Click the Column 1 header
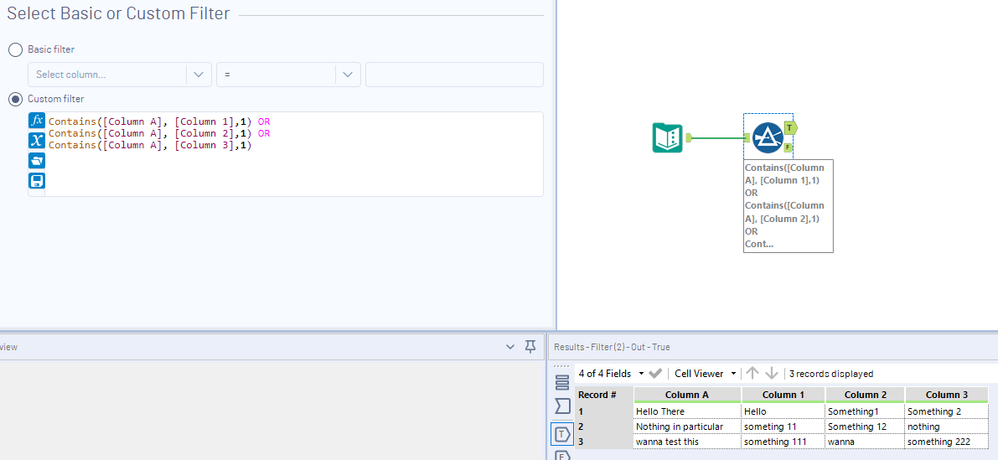Viewport: 998px width, 460px height. click(783, 394)
